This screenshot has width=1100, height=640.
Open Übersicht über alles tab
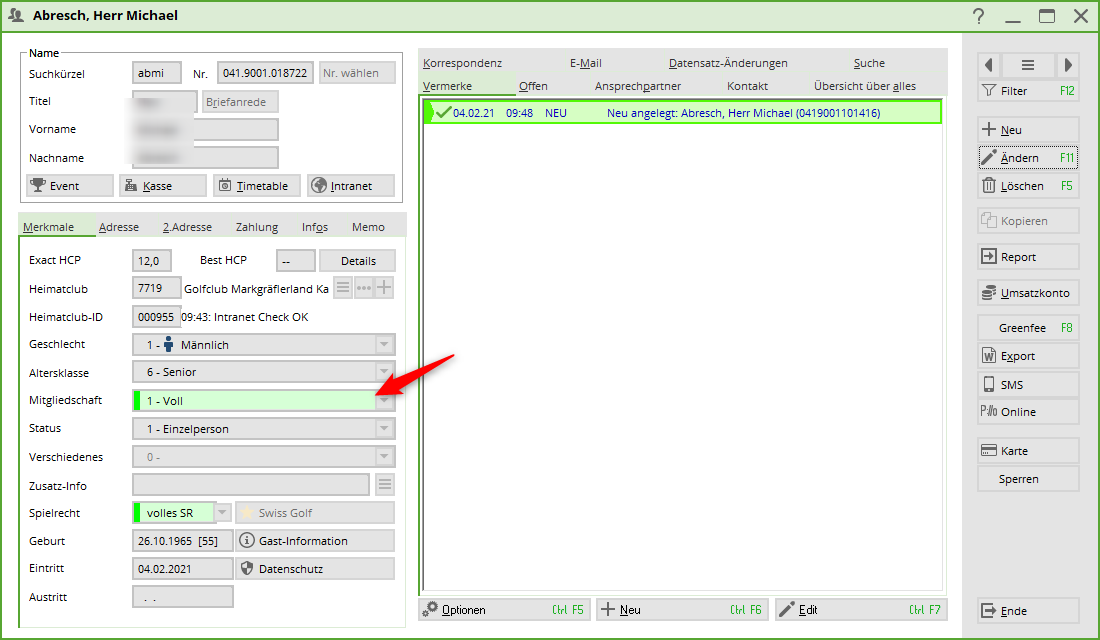[x=865, y=86]
